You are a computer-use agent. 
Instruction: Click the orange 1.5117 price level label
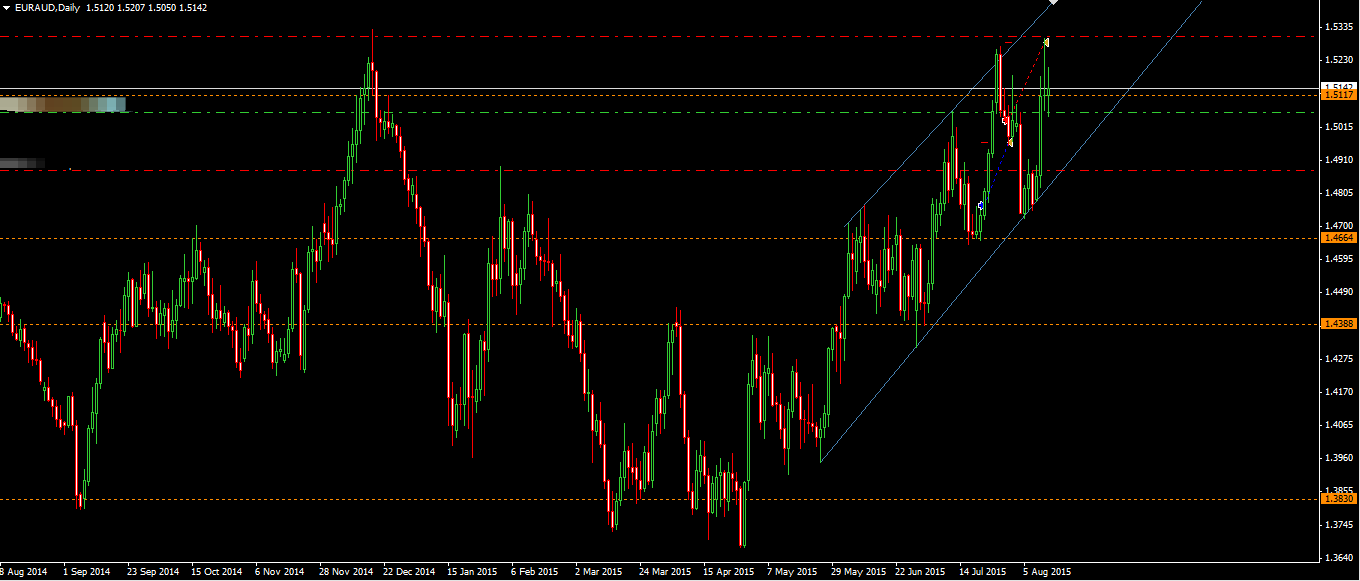click(1339, 95)
